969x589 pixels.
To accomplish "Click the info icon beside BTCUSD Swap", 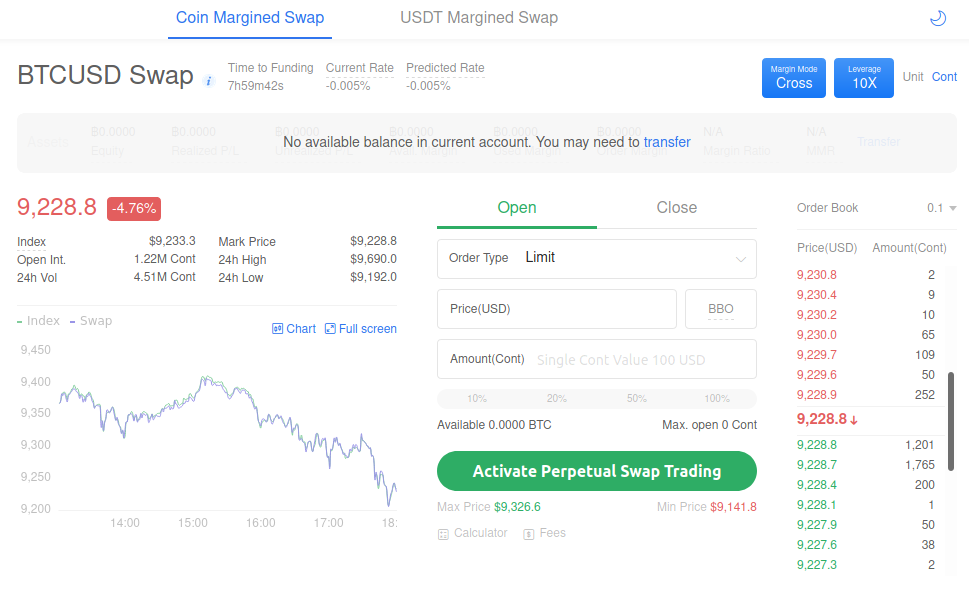I will 209,81.
